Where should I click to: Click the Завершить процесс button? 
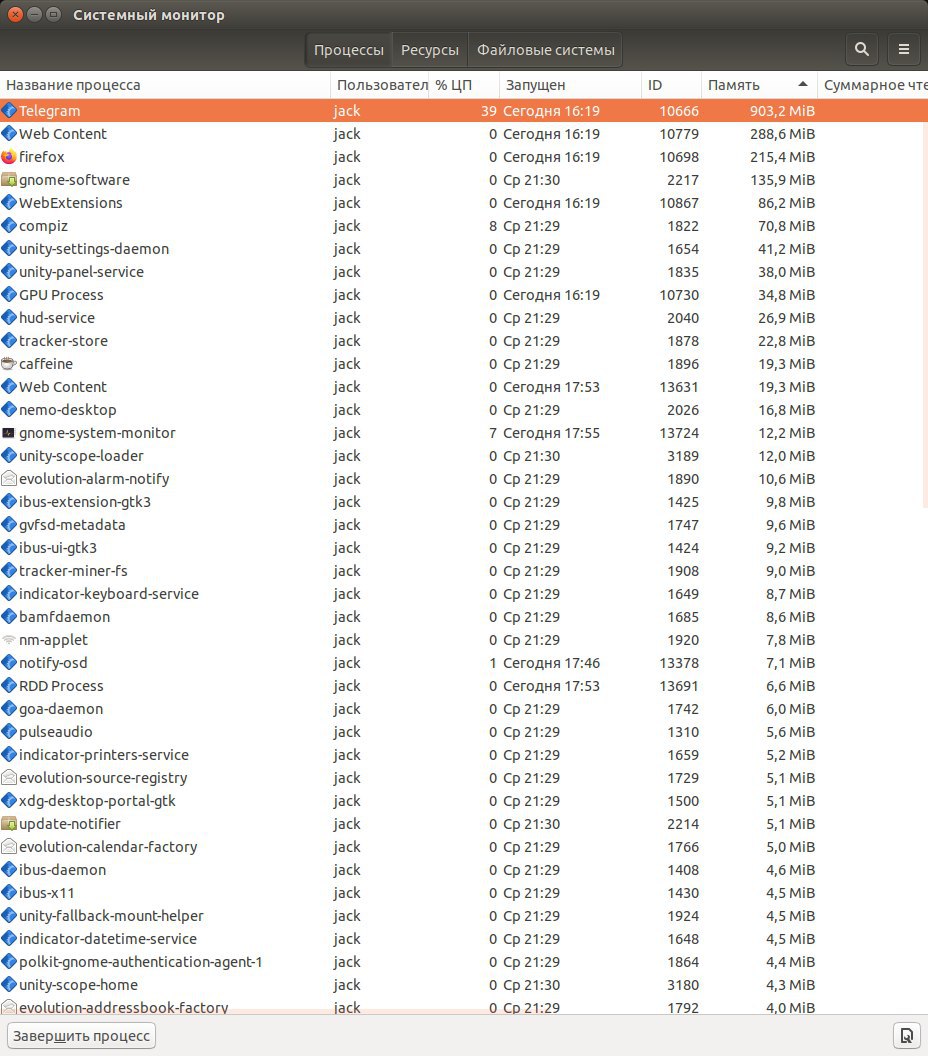[81, 1036]
